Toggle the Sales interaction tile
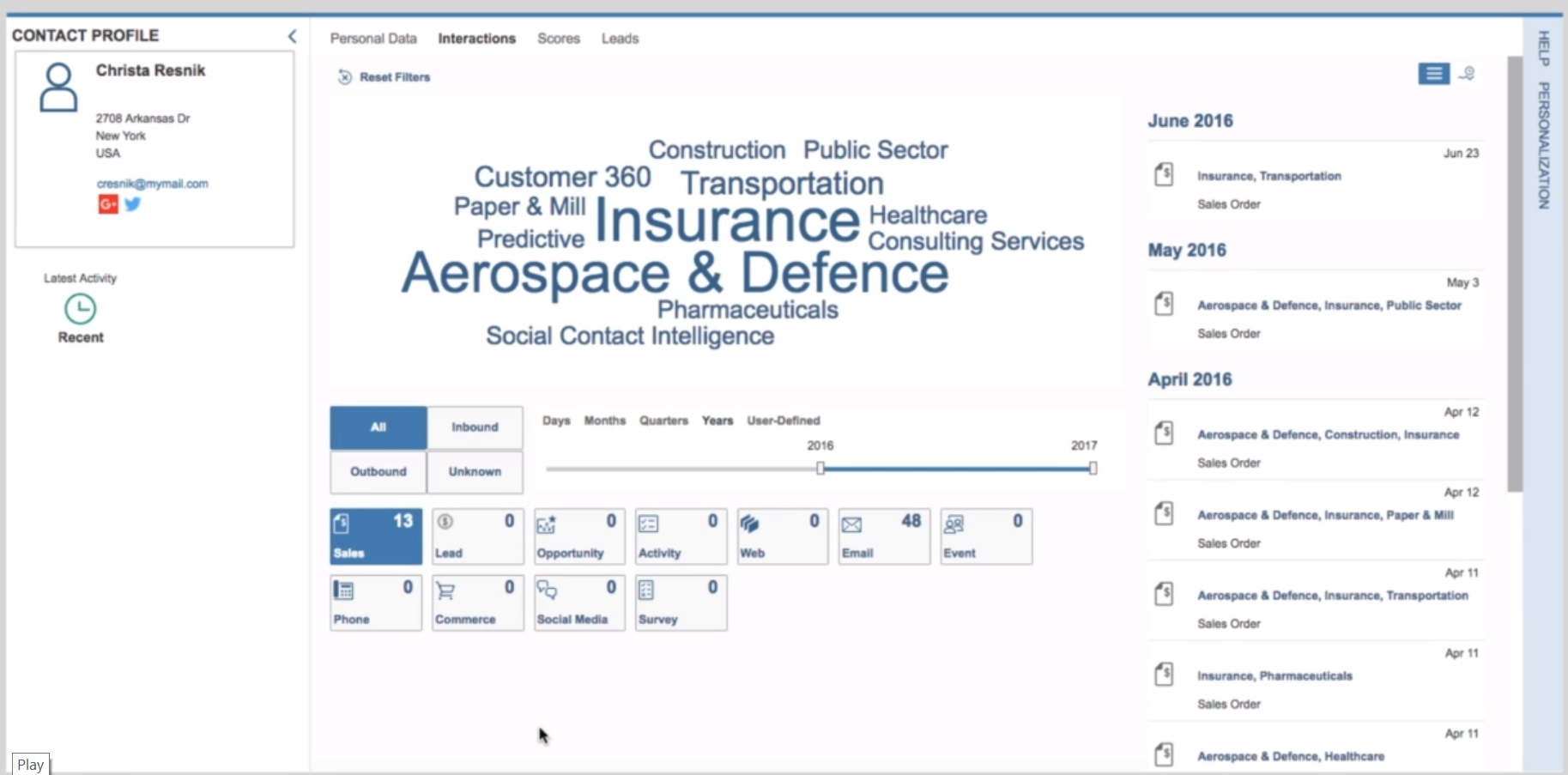 pos(376,536)
